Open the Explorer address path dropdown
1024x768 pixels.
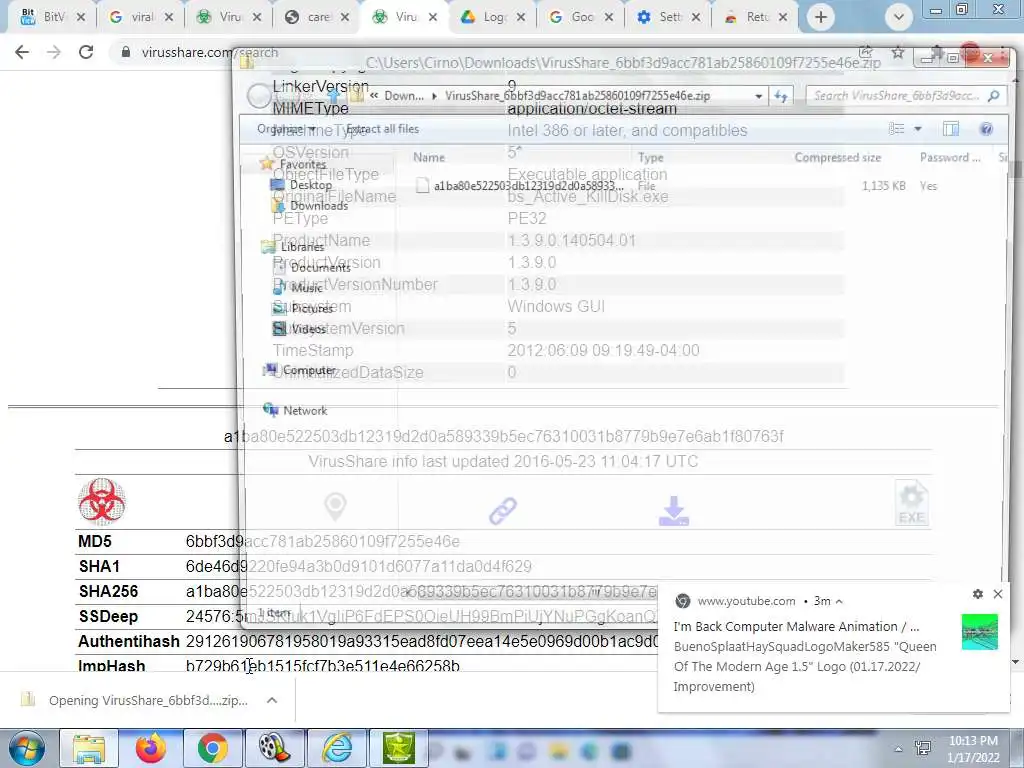click(758, 96)
